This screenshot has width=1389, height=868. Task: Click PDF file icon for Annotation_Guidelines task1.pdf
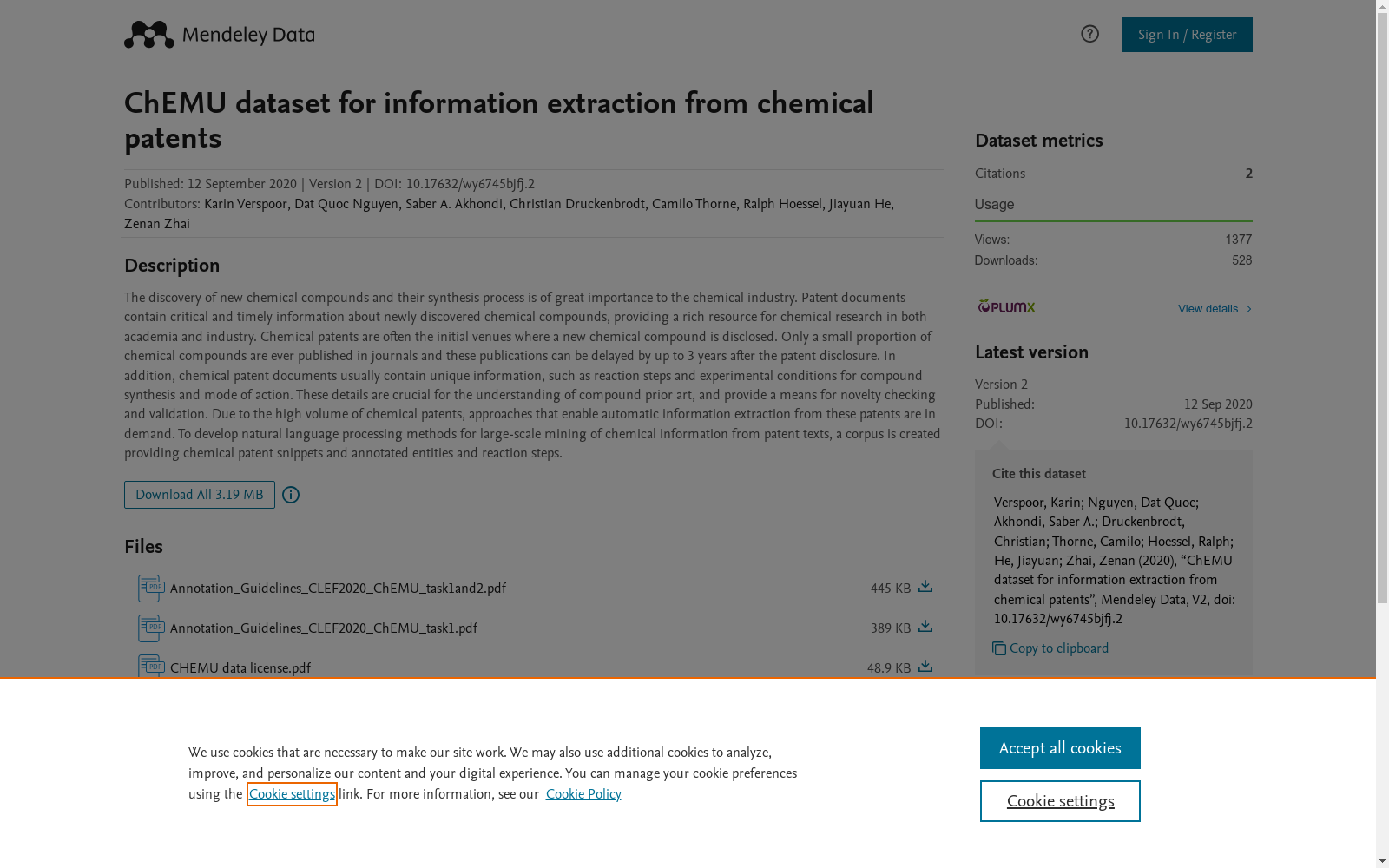pyautogui.click(x=151, y=628)
